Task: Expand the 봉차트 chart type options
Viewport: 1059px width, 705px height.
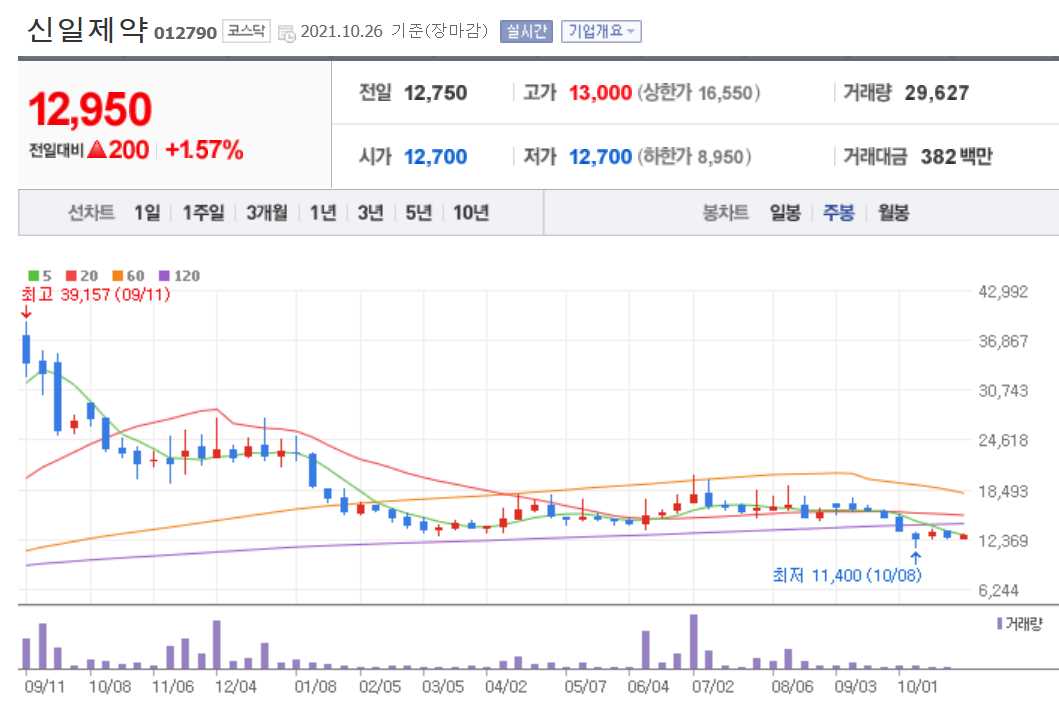Action: coord(727,212)
